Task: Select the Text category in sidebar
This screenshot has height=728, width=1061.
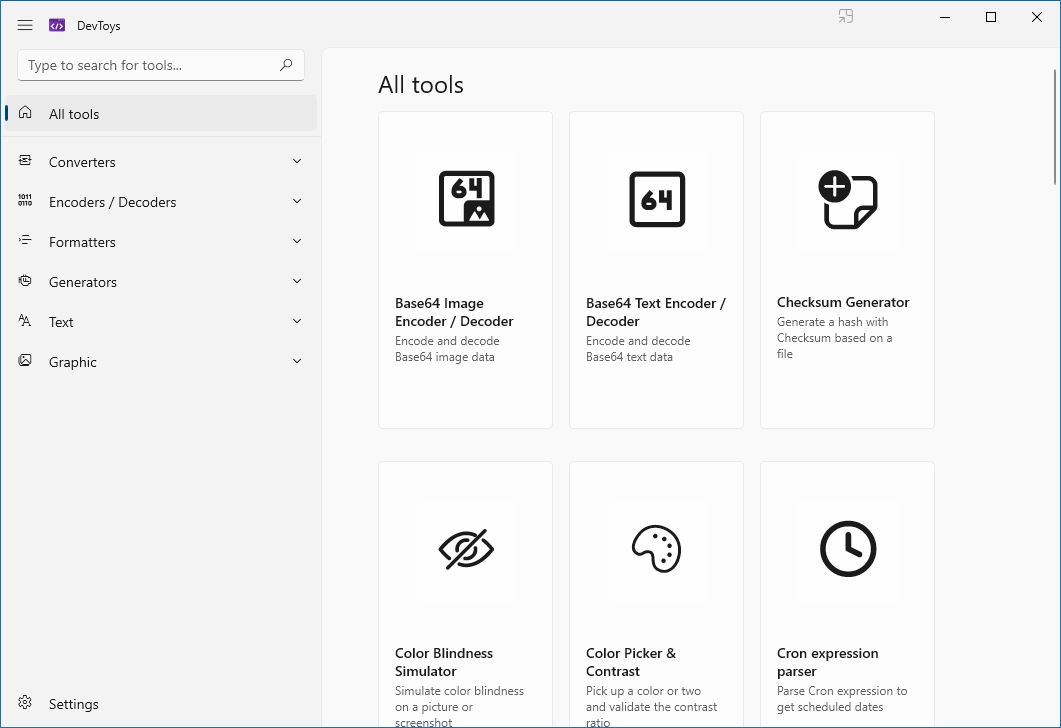Action: 160,321
